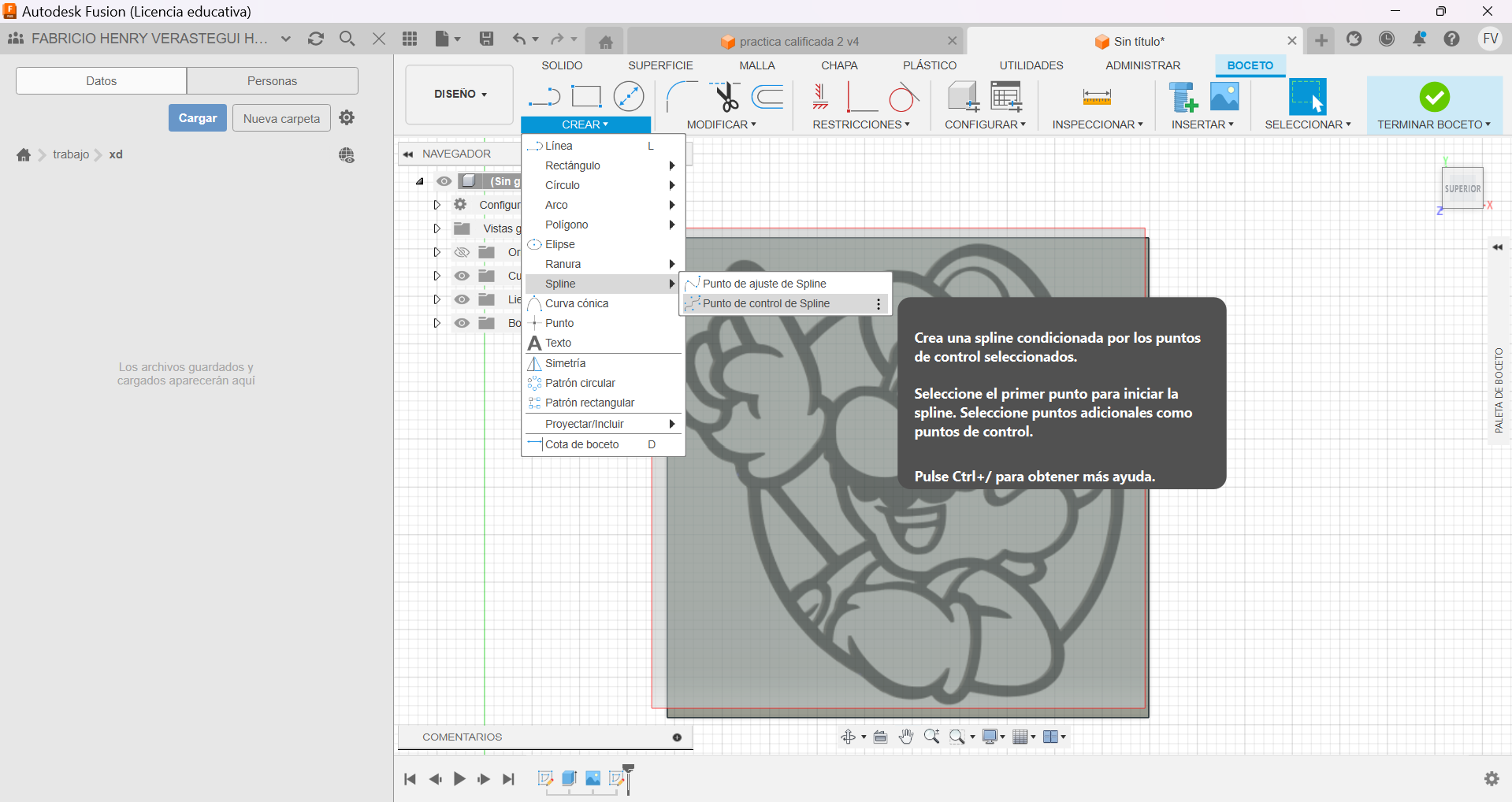This screenshot has height=802, width=1512.
Task: Collapse the PALETA DE BOCETO panel
Action: [1497, 247]
